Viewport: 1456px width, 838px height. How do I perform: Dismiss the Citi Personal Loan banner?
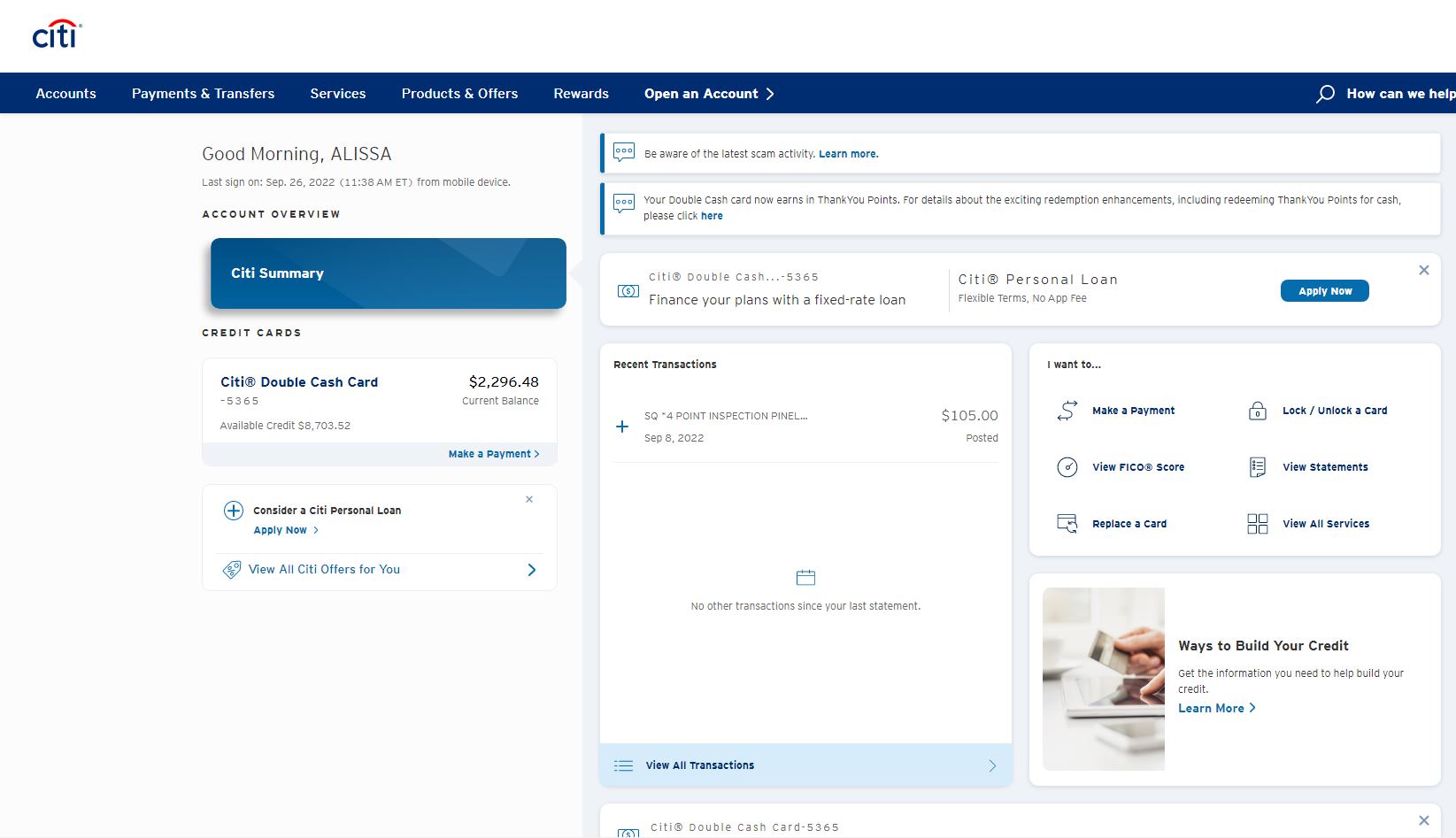pyautogui.click(x=1424, y=270)
